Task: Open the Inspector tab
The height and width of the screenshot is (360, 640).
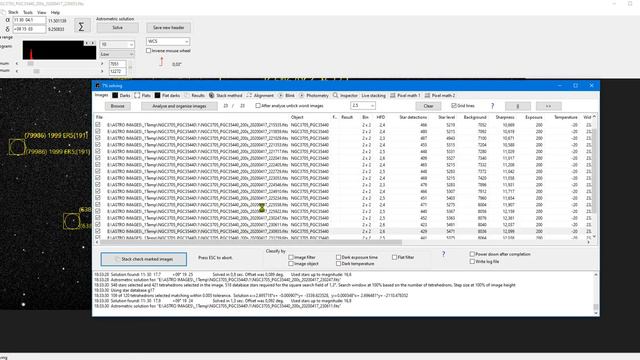Action: (345, 96)
